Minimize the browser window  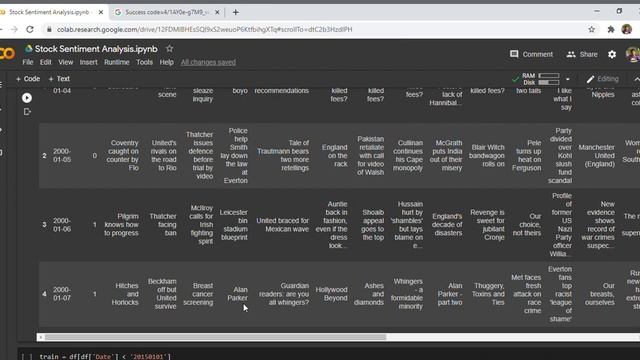597,11
